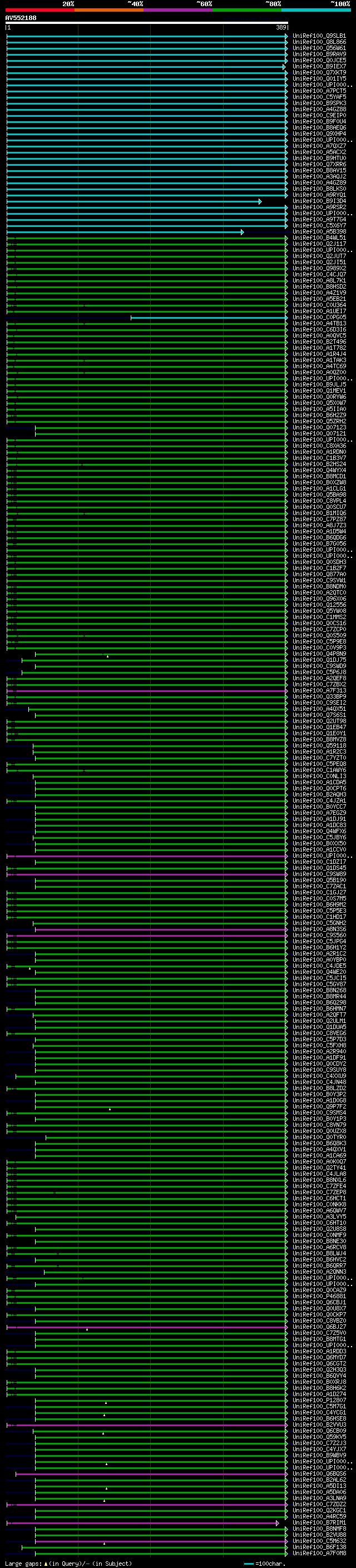Click the arrowhead of the A5B398 alignment
The image size is (356, 1568).
tap(242, 232)
